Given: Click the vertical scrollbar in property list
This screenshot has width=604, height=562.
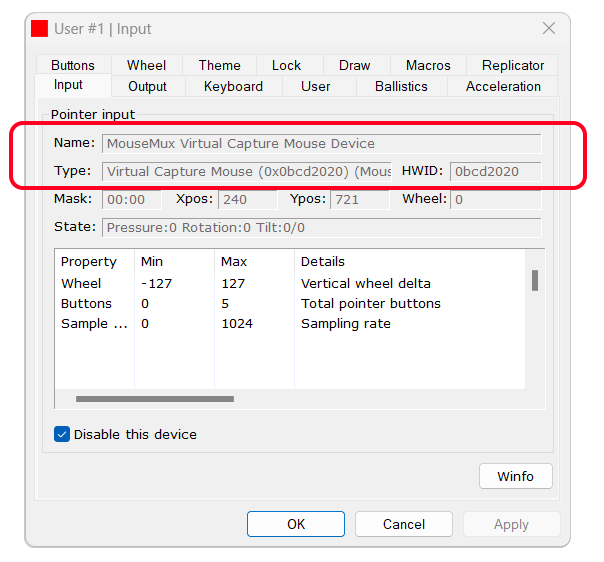Looking at the screenshot, I should [x=535, y=280].
